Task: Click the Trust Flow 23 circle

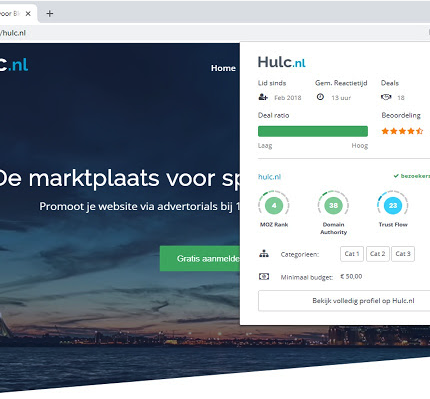Action: (x=393, y=205)
